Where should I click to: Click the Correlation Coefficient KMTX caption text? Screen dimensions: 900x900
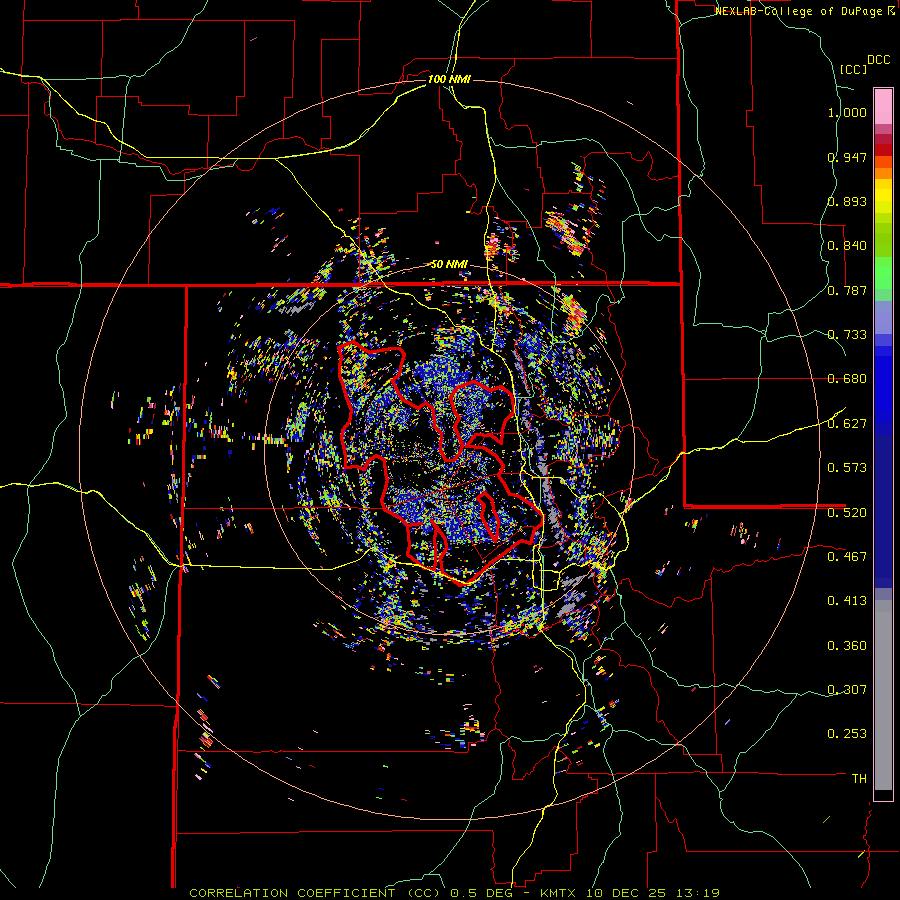pyautogui.click(x=455, y=893)
